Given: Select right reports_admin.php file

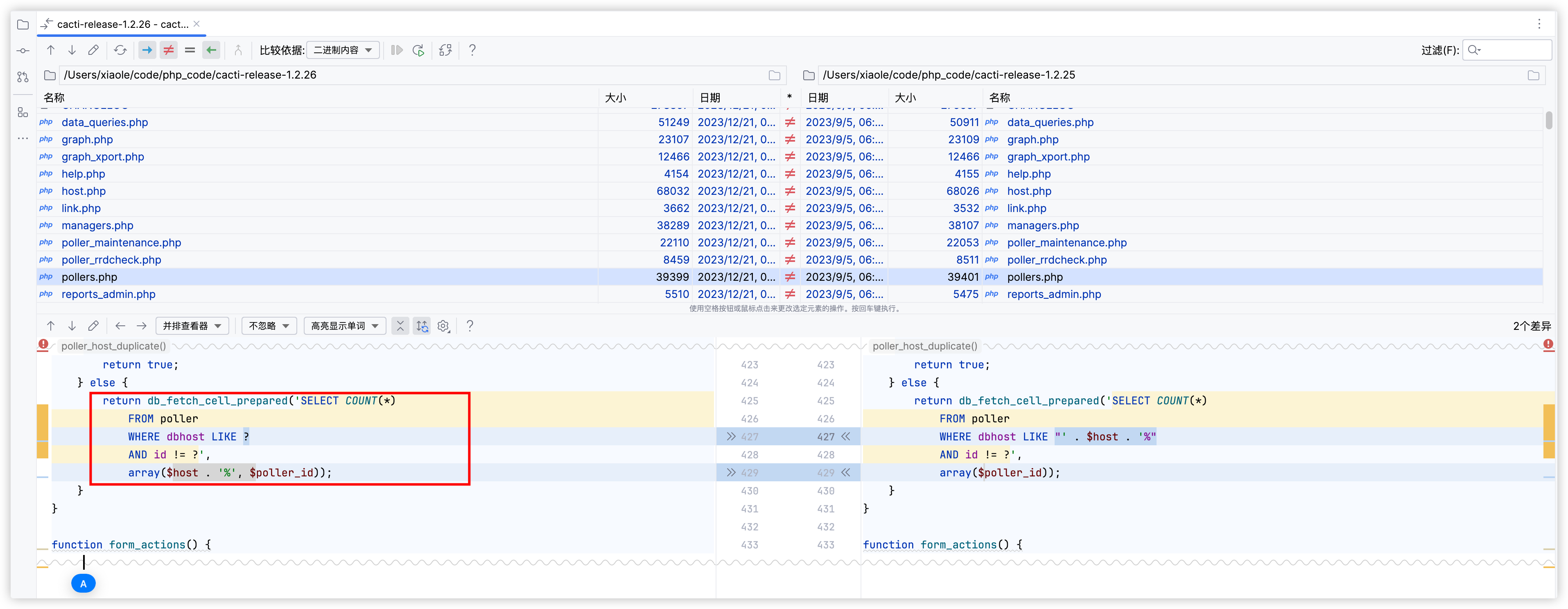Looking at the screenshot, I should point(1054,294).
